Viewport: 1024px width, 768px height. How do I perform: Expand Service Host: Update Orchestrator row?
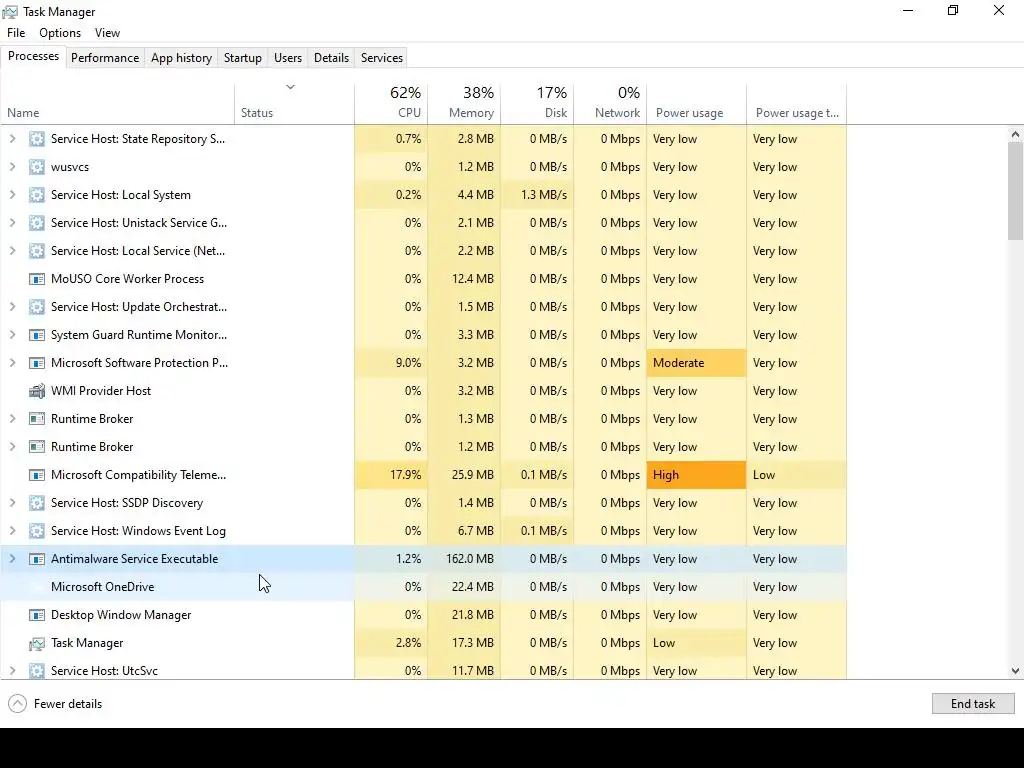click(12, 307)
